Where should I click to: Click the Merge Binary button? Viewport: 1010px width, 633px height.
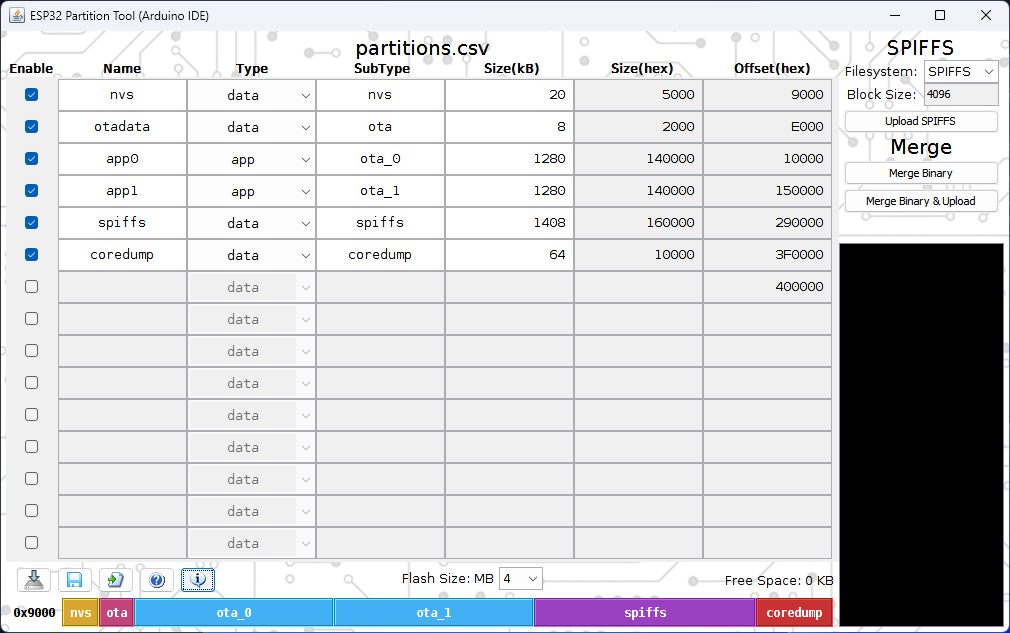pyautogui.click(x=920, y=173)
